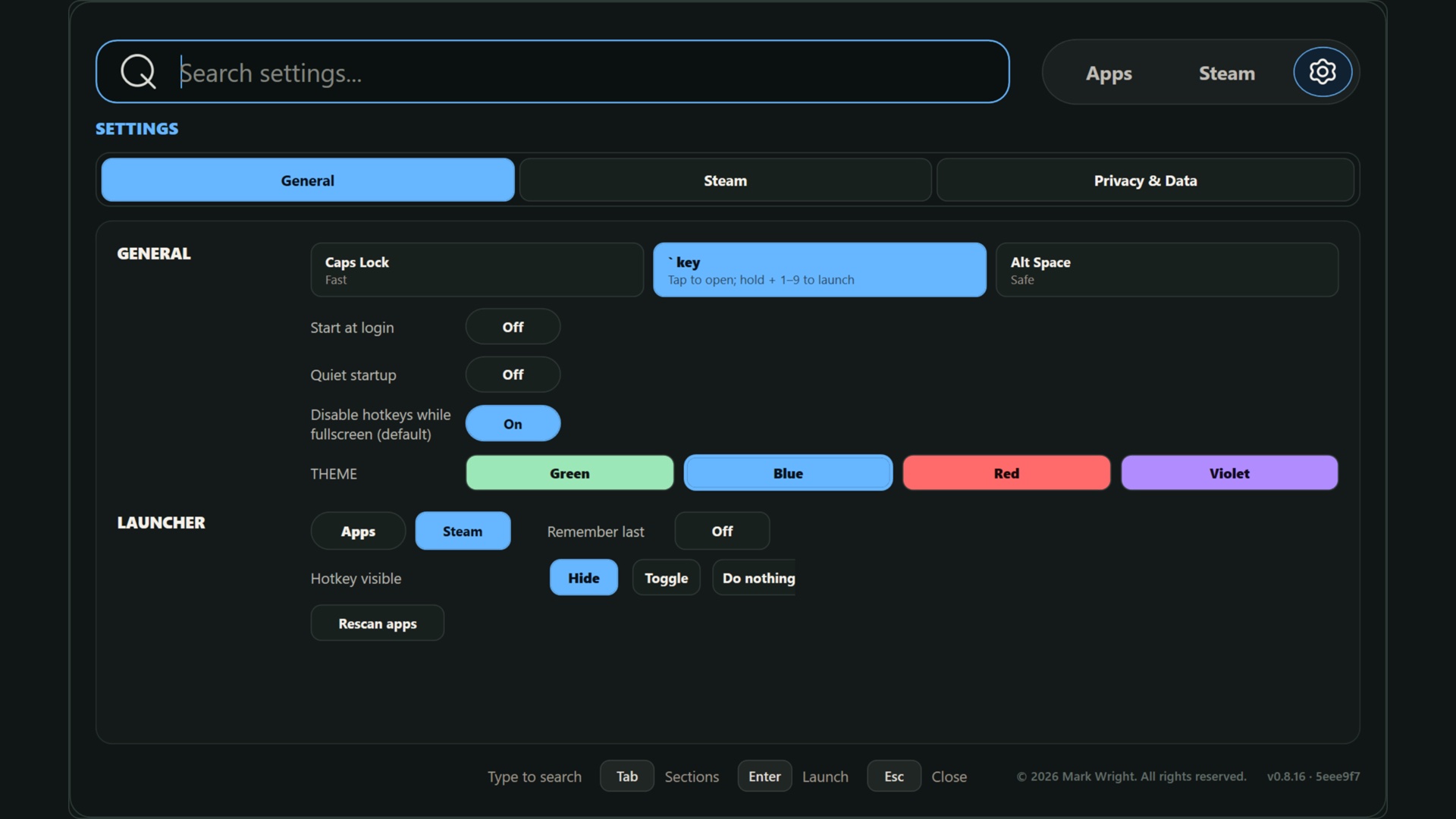This screenshot has width=1456, height=819.
Task: Click the copyright Mark Wright text
Action: click(x=1131, y=777)
